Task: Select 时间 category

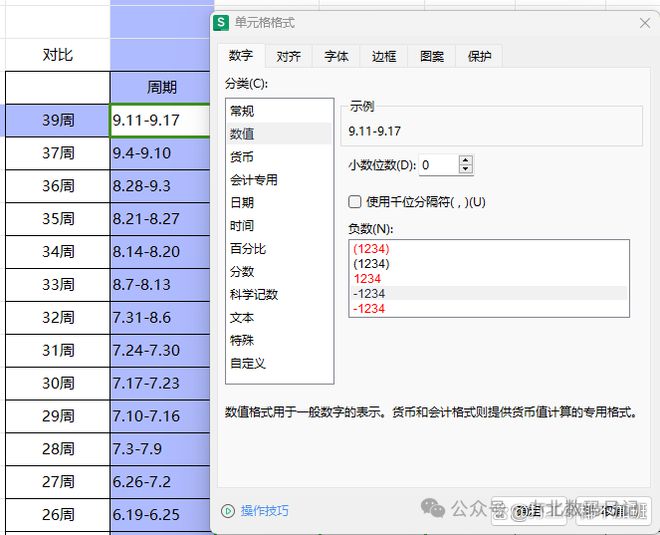Action: [279, 226]
